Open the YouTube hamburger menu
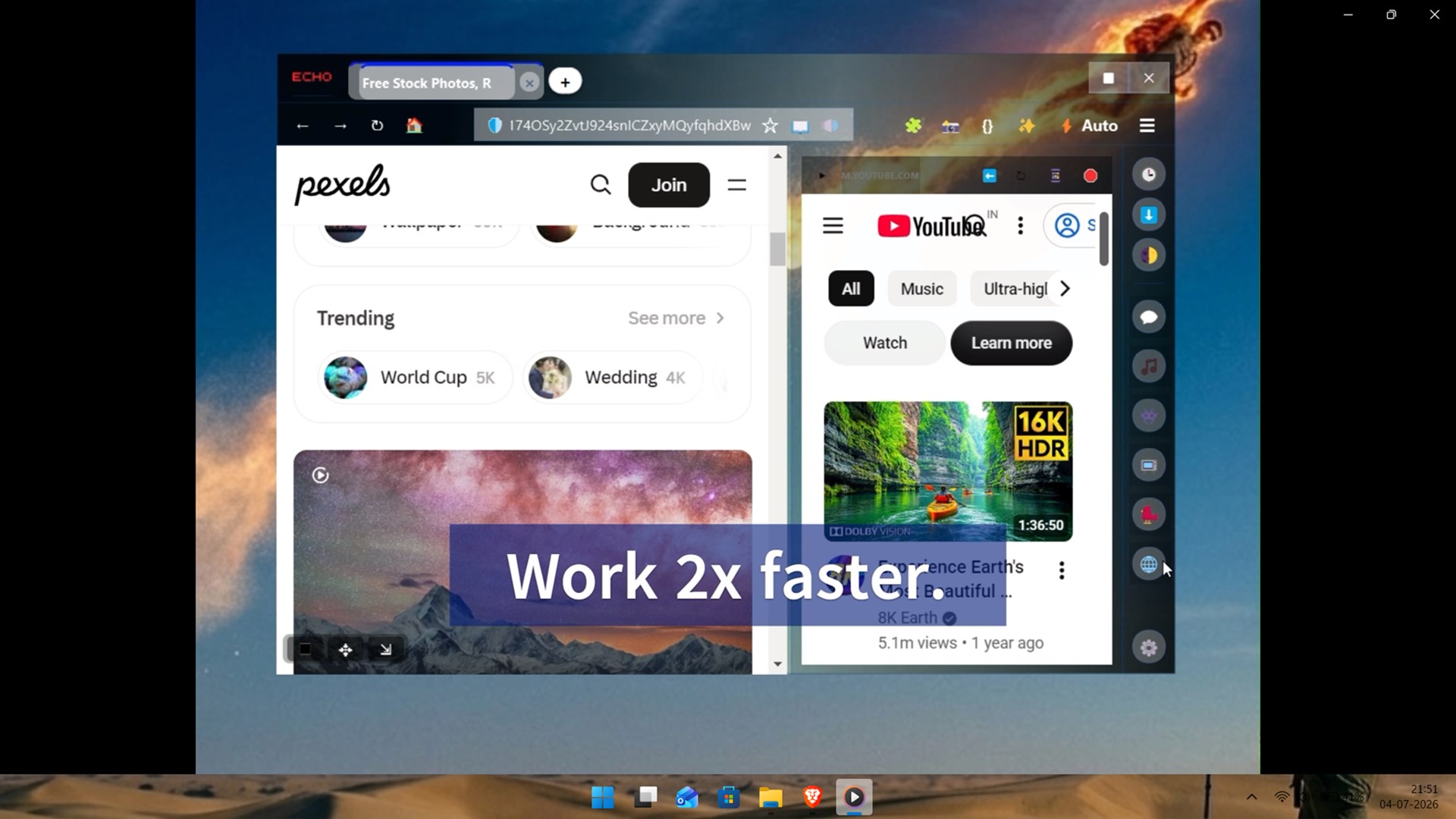 coord(833,226)
